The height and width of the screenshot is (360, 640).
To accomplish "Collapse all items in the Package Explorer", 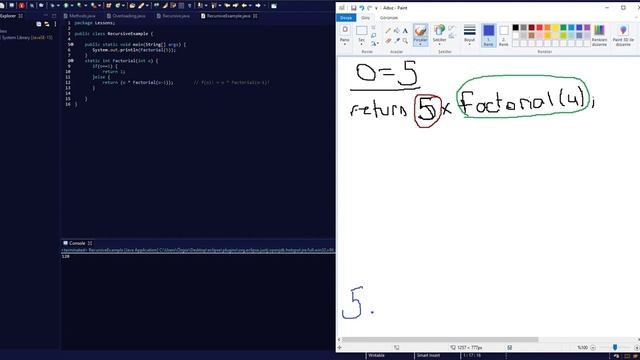I will [39, 24].
